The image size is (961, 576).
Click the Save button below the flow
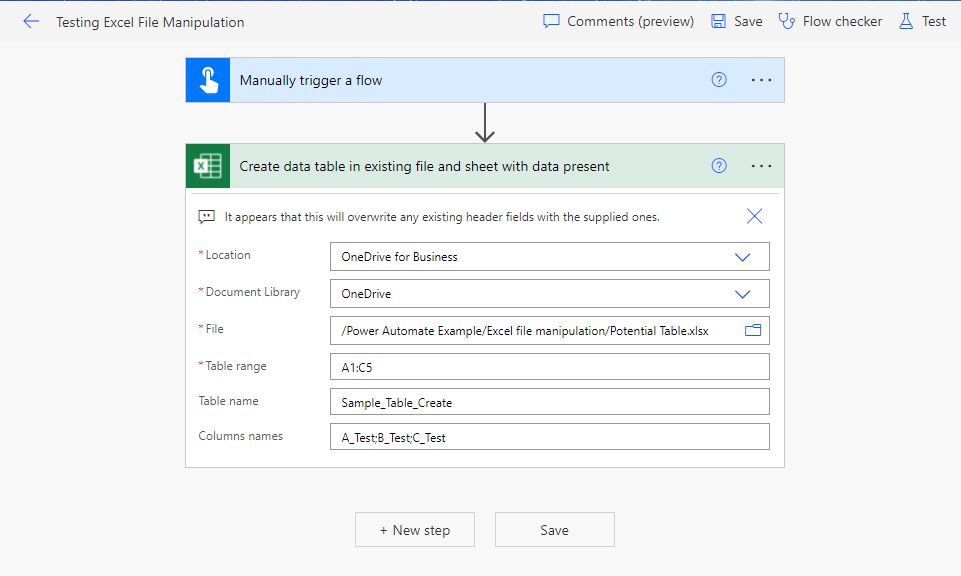point(555,530)
